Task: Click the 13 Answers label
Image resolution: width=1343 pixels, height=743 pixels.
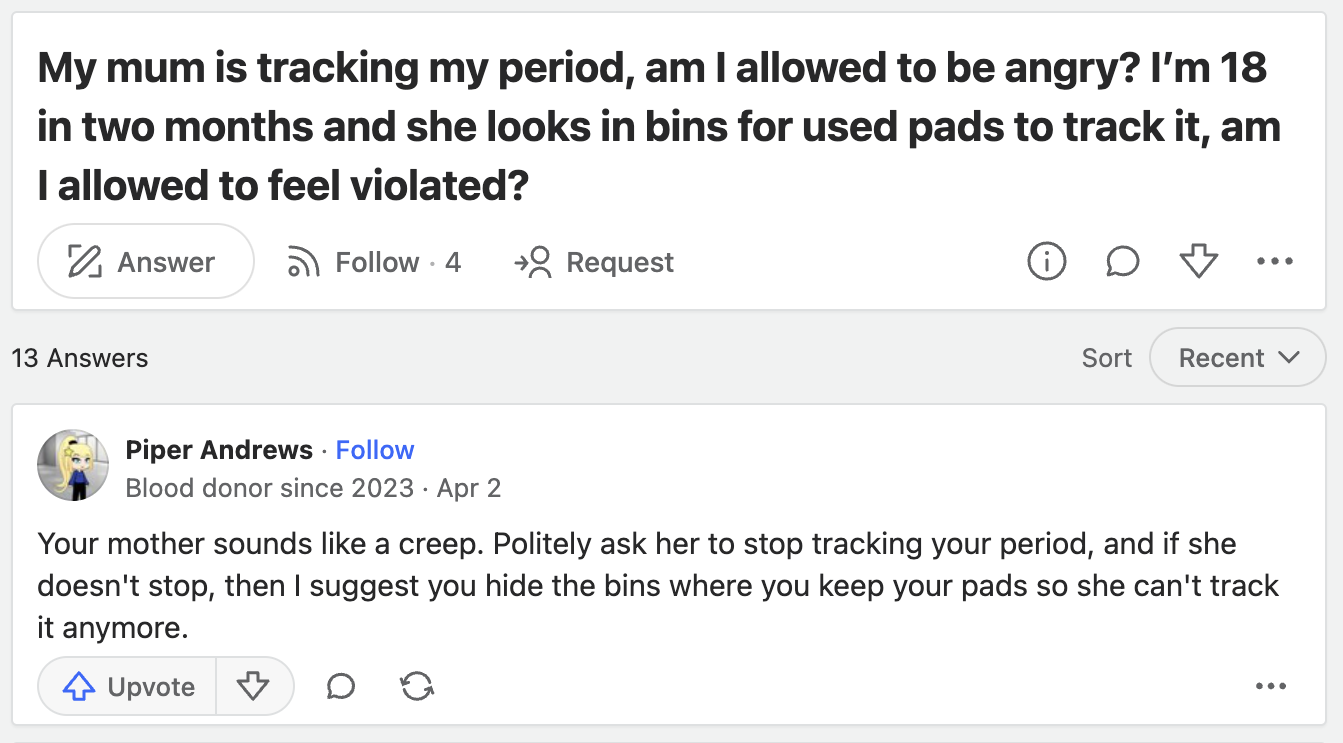Action: click(80, 357)
